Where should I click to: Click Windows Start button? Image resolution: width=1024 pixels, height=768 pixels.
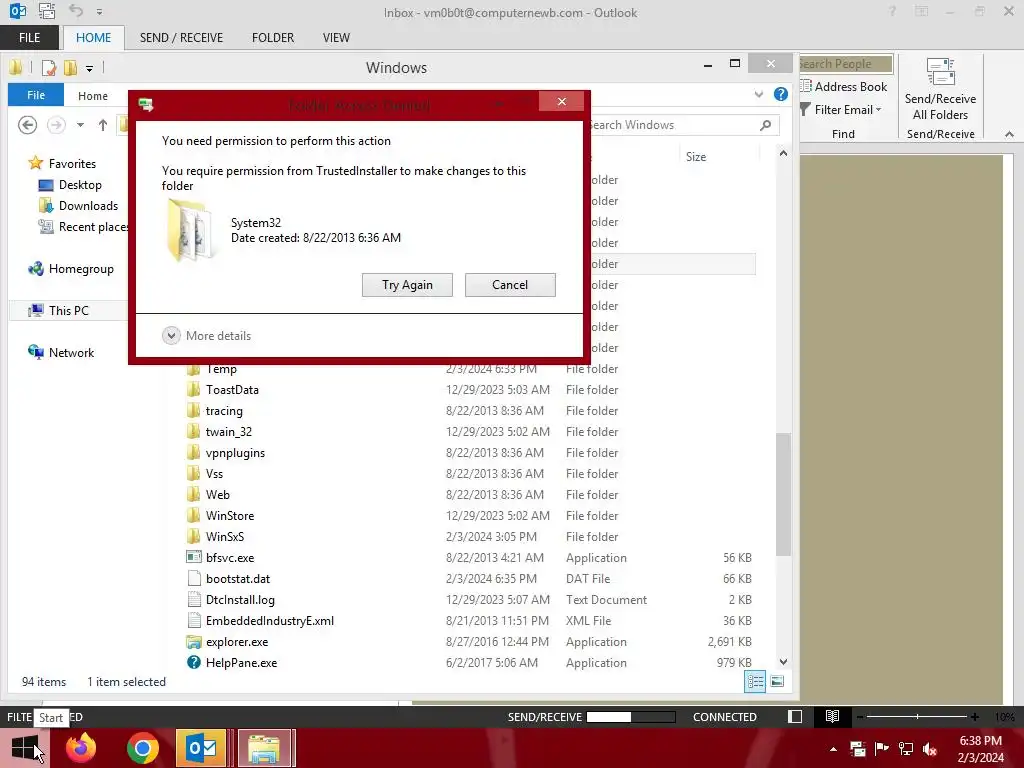click(x=25, y=748)
